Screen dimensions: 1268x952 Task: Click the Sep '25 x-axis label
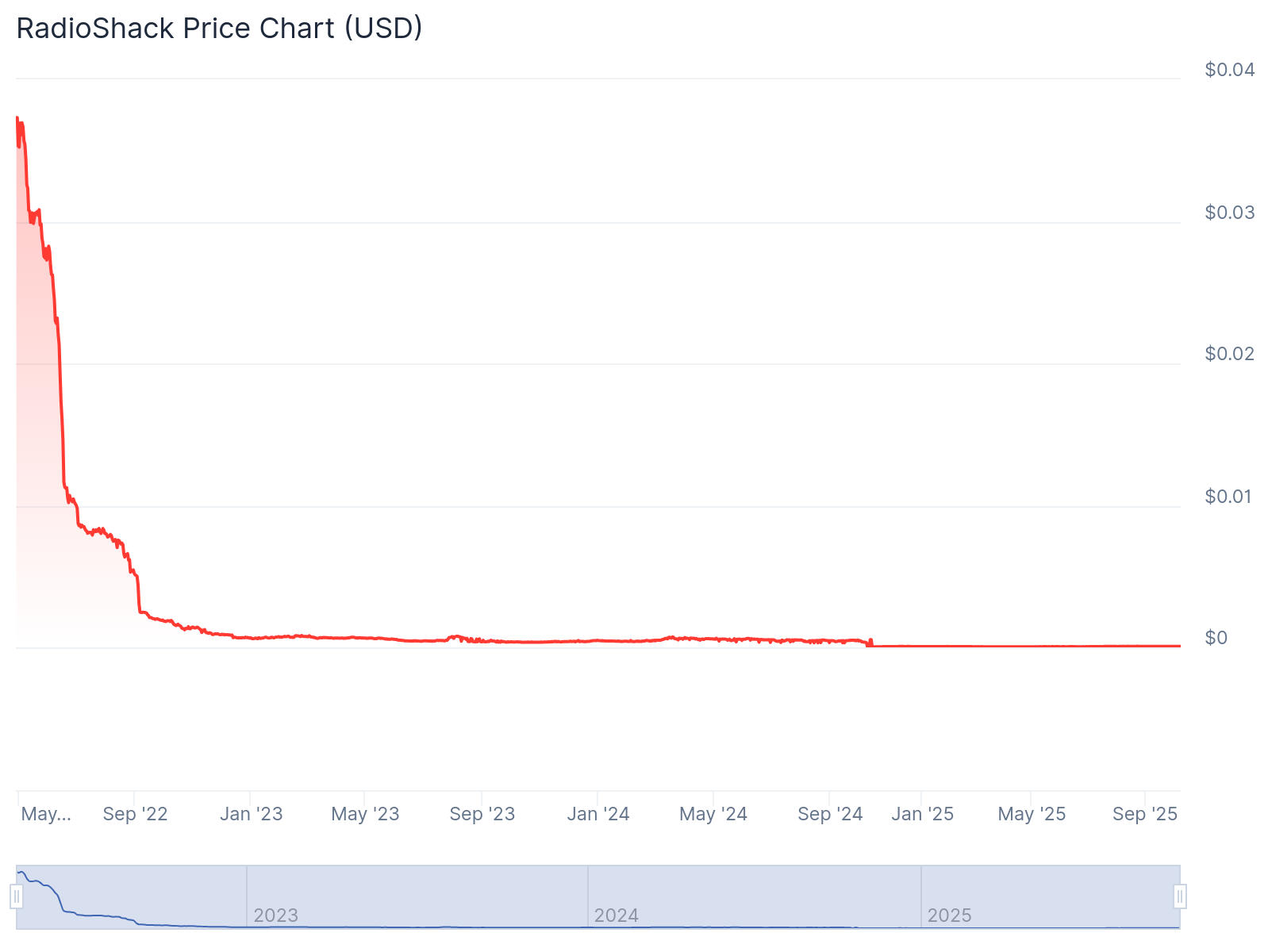tap(1145, 814)
